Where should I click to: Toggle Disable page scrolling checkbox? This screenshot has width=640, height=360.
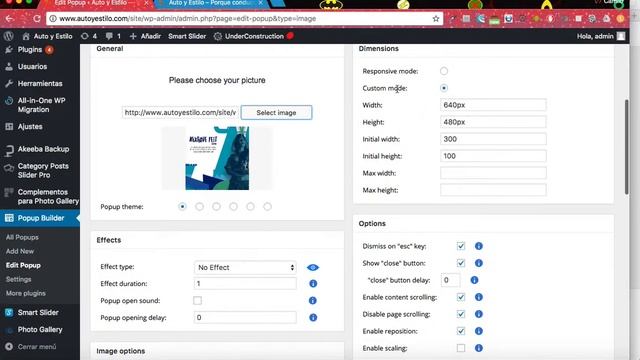pos(461,314)
